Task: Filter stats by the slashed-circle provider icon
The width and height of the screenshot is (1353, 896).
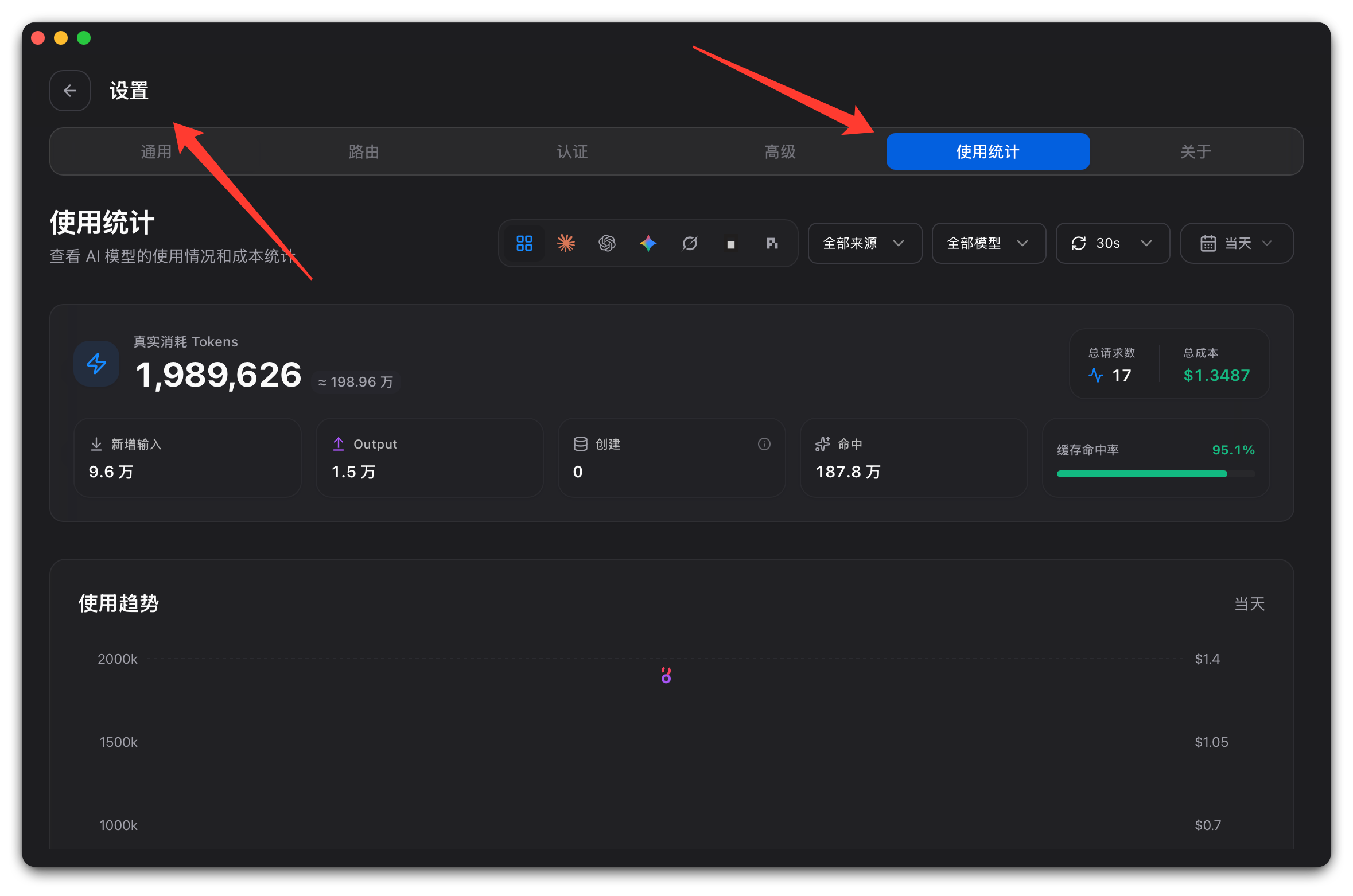Action: click(x=689, y=243)
